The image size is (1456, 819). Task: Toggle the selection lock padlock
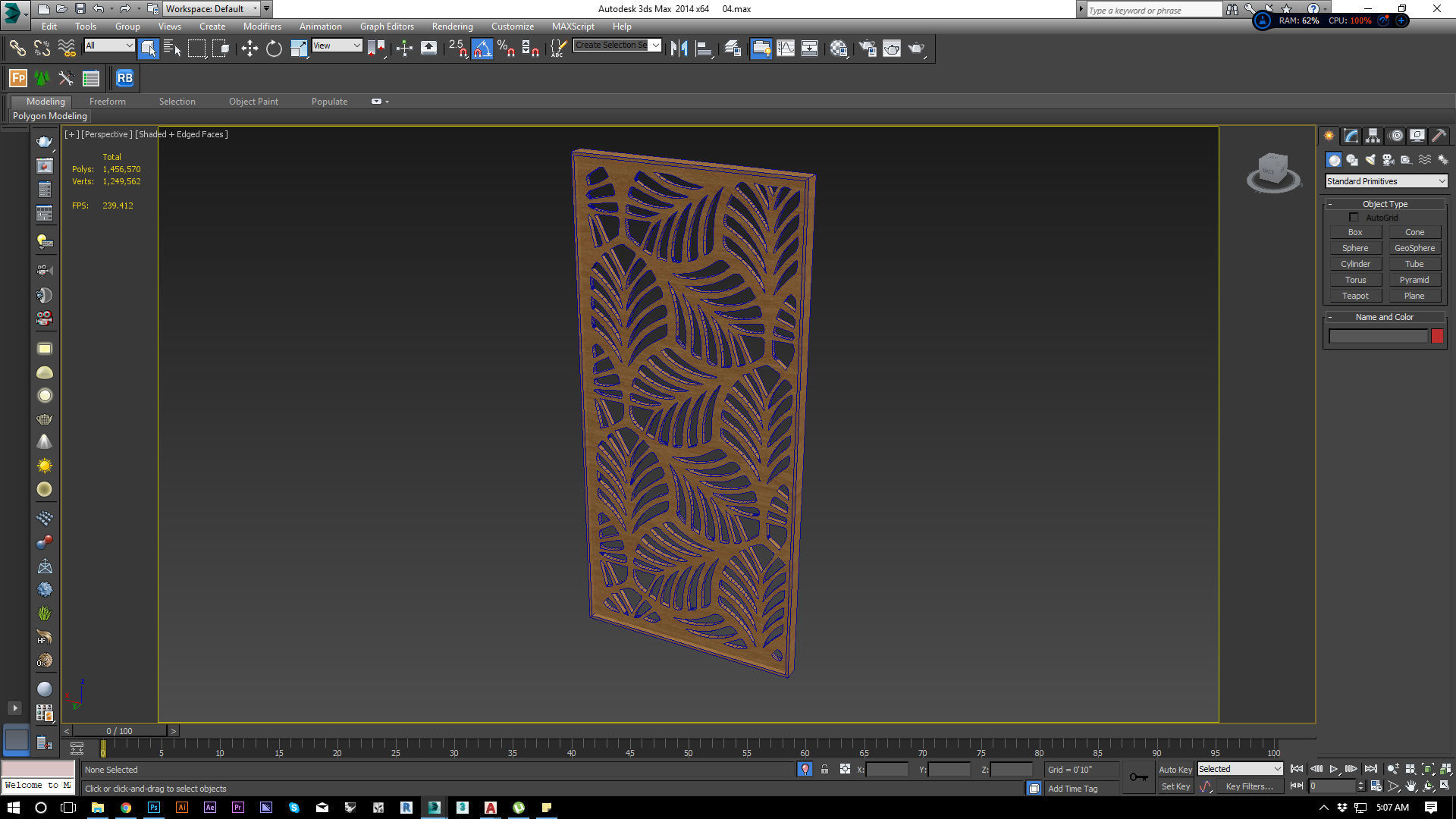[x=824, y=769]
